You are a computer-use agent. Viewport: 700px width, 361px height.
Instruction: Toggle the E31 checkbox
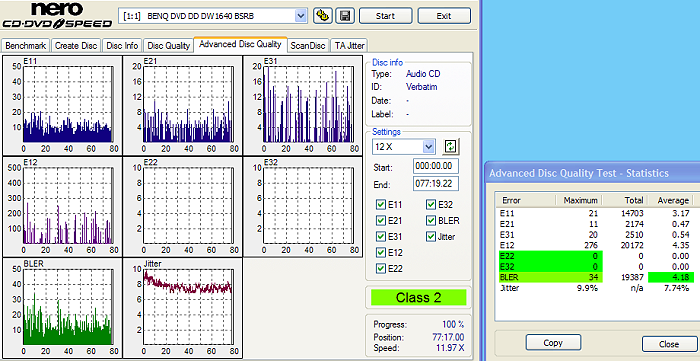coord(381,237)
